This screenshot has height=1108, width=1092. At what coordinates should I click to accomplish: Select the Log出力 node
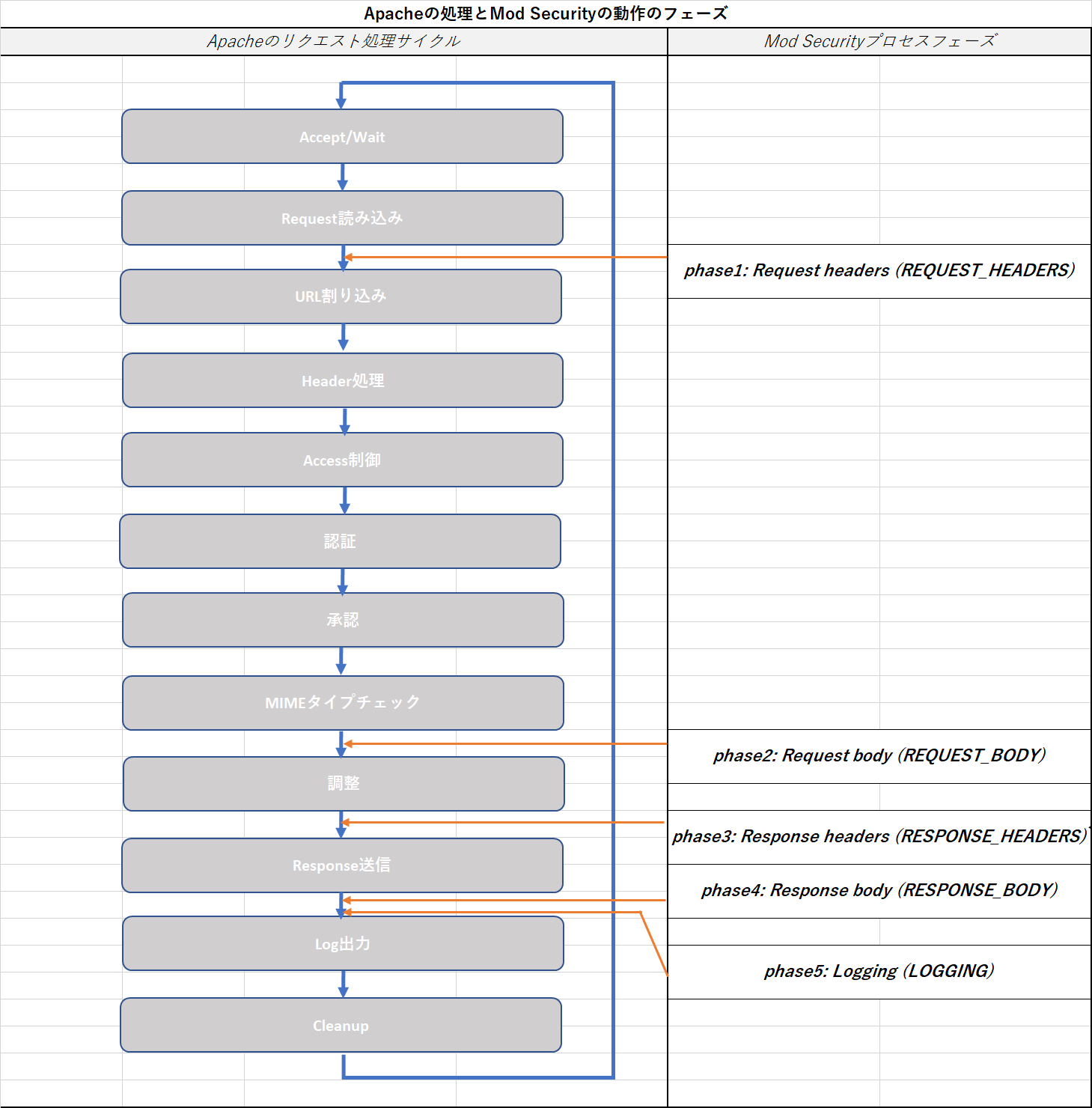(341, 944)
